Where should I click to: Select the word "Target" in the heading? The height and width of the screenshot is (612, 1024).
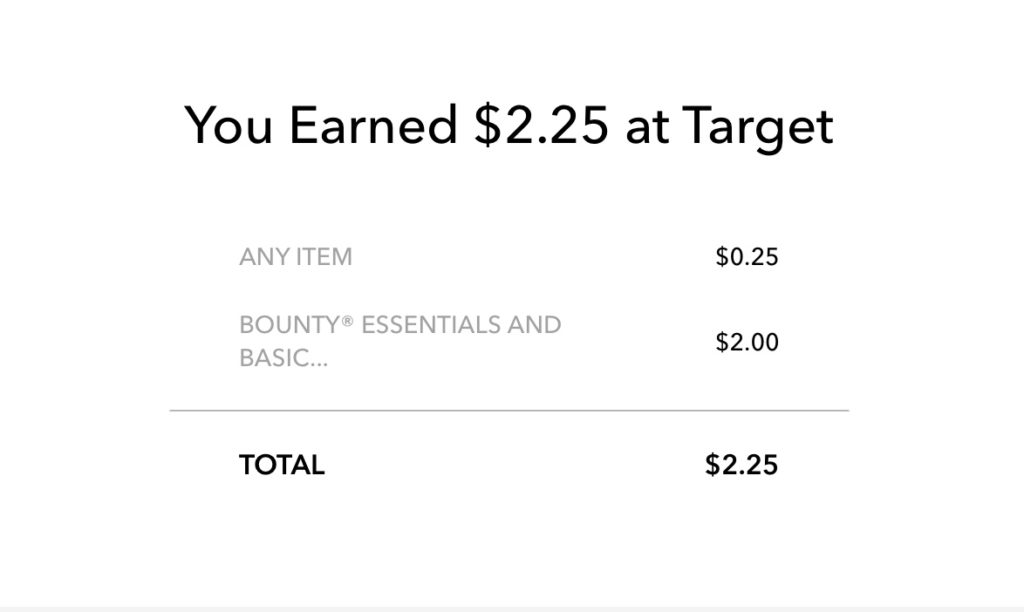click(758, 126)
